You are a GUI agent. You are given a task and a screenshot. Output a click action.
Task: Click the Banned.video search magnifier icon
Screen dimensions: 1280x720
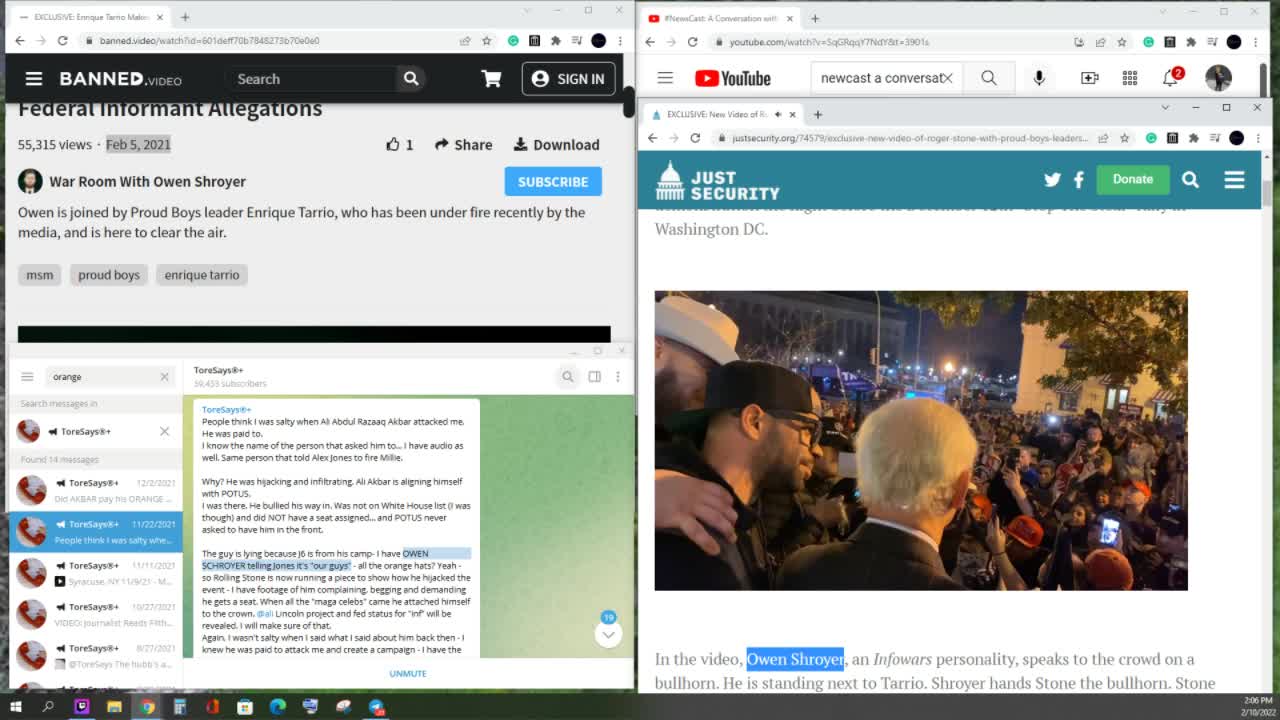(411, 79)
